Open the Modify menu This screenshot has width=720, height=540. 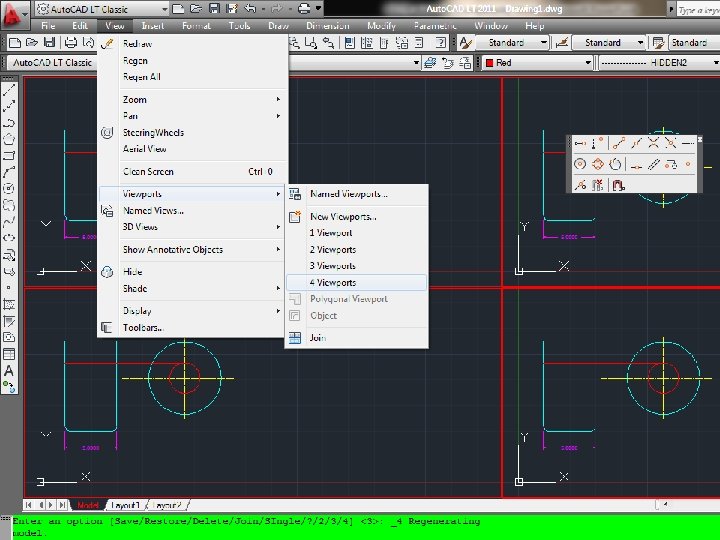click(x=381, y=26)
